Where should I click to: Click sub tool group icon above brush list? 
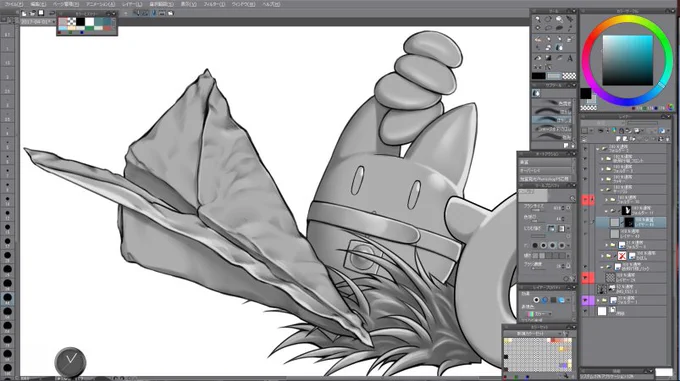537,93
